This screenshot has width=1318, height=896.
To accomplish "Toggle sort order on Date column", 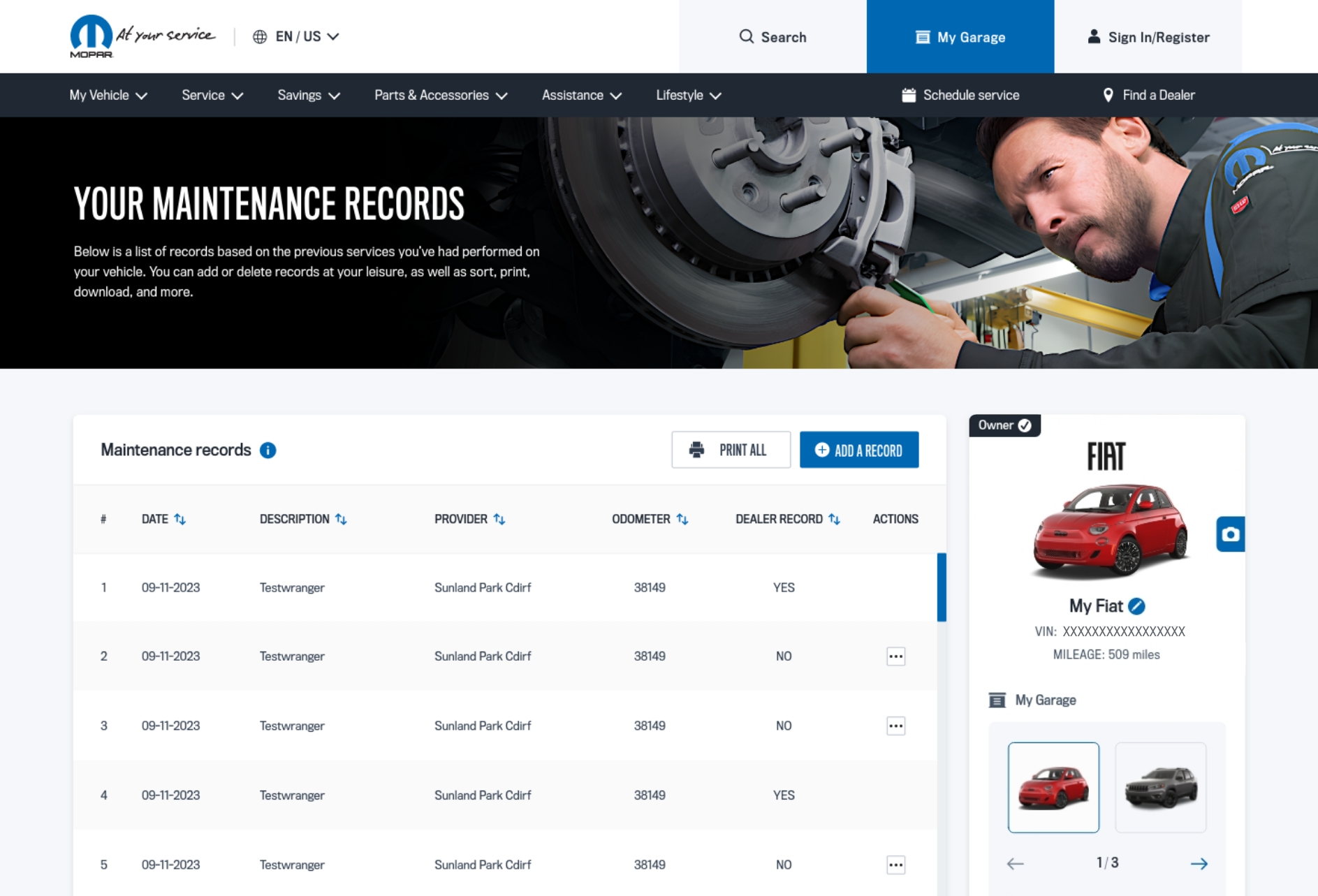I will (x=181, y=519).
